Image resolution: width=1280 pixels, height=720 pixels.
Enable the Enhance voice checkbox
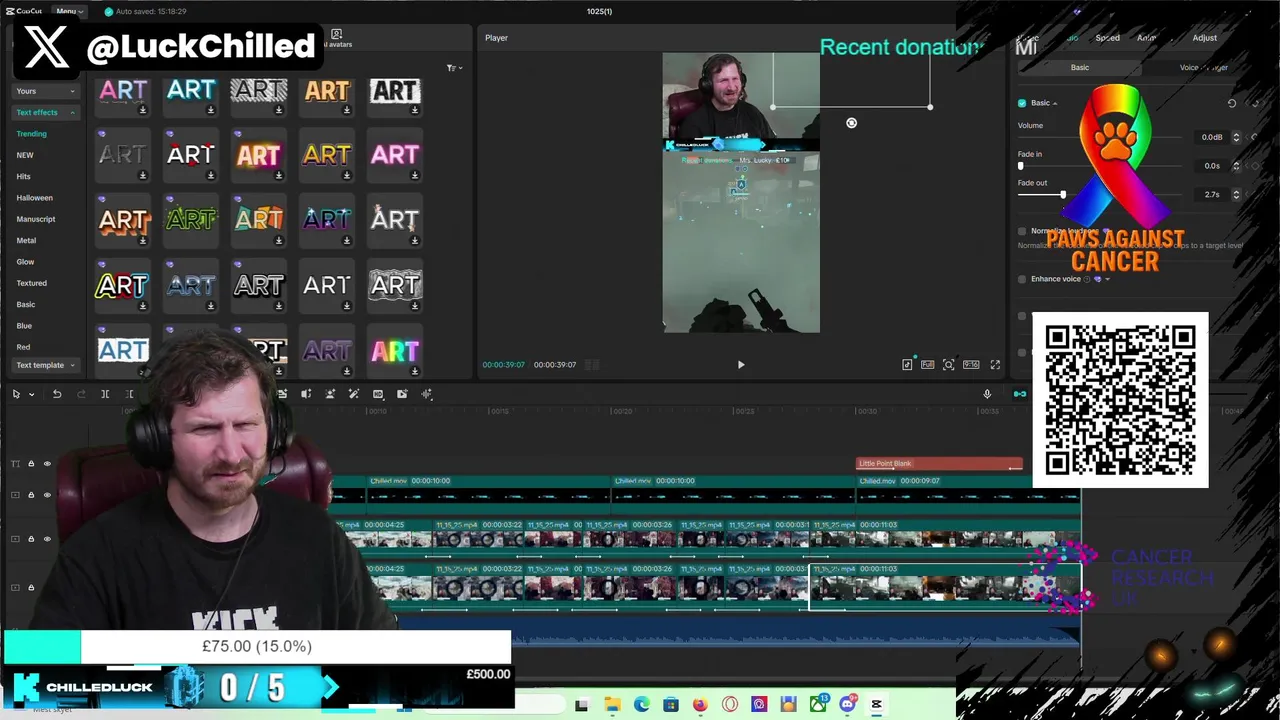1022,279
